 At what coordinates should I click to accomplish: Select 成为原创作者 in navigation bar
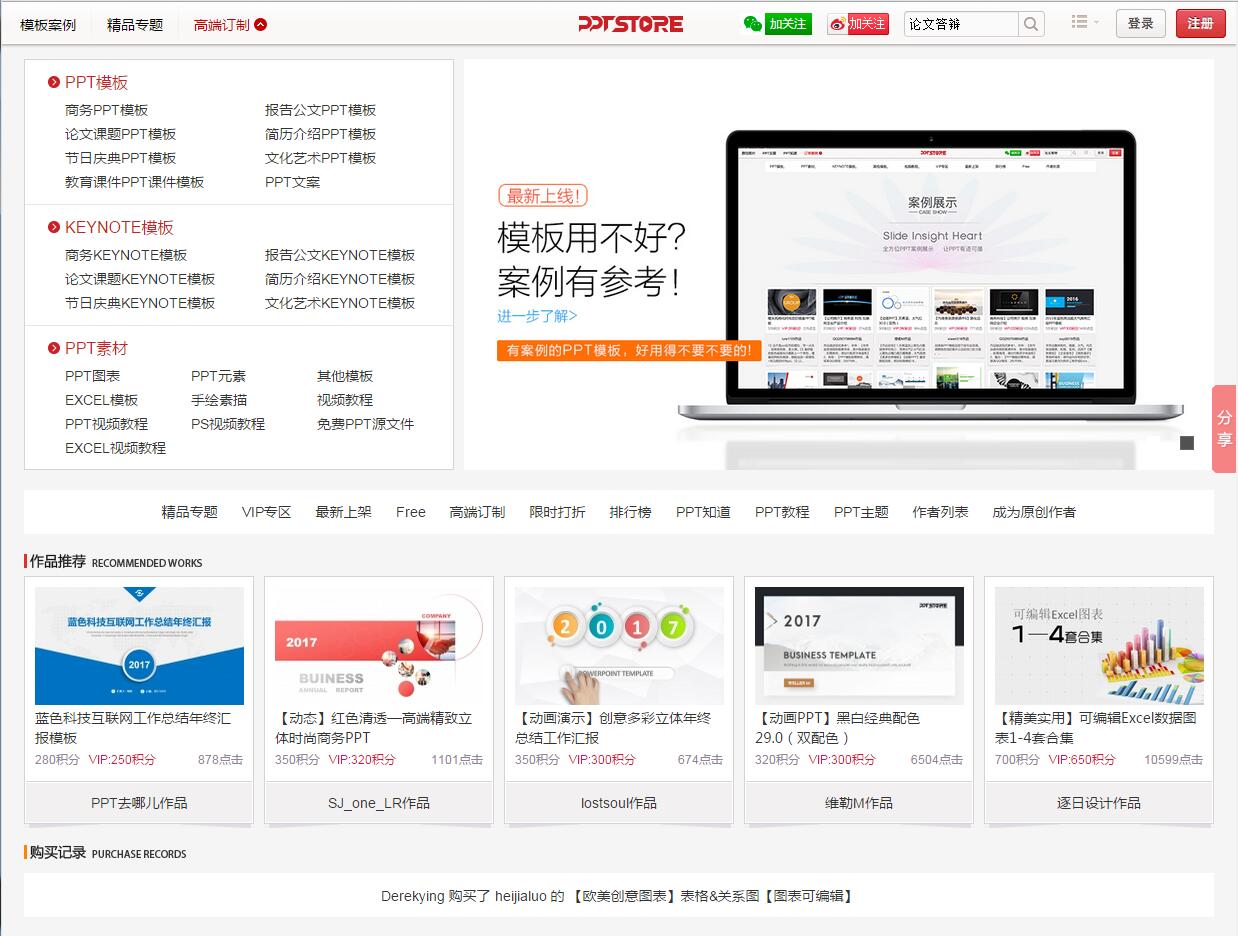(1035, 512)
